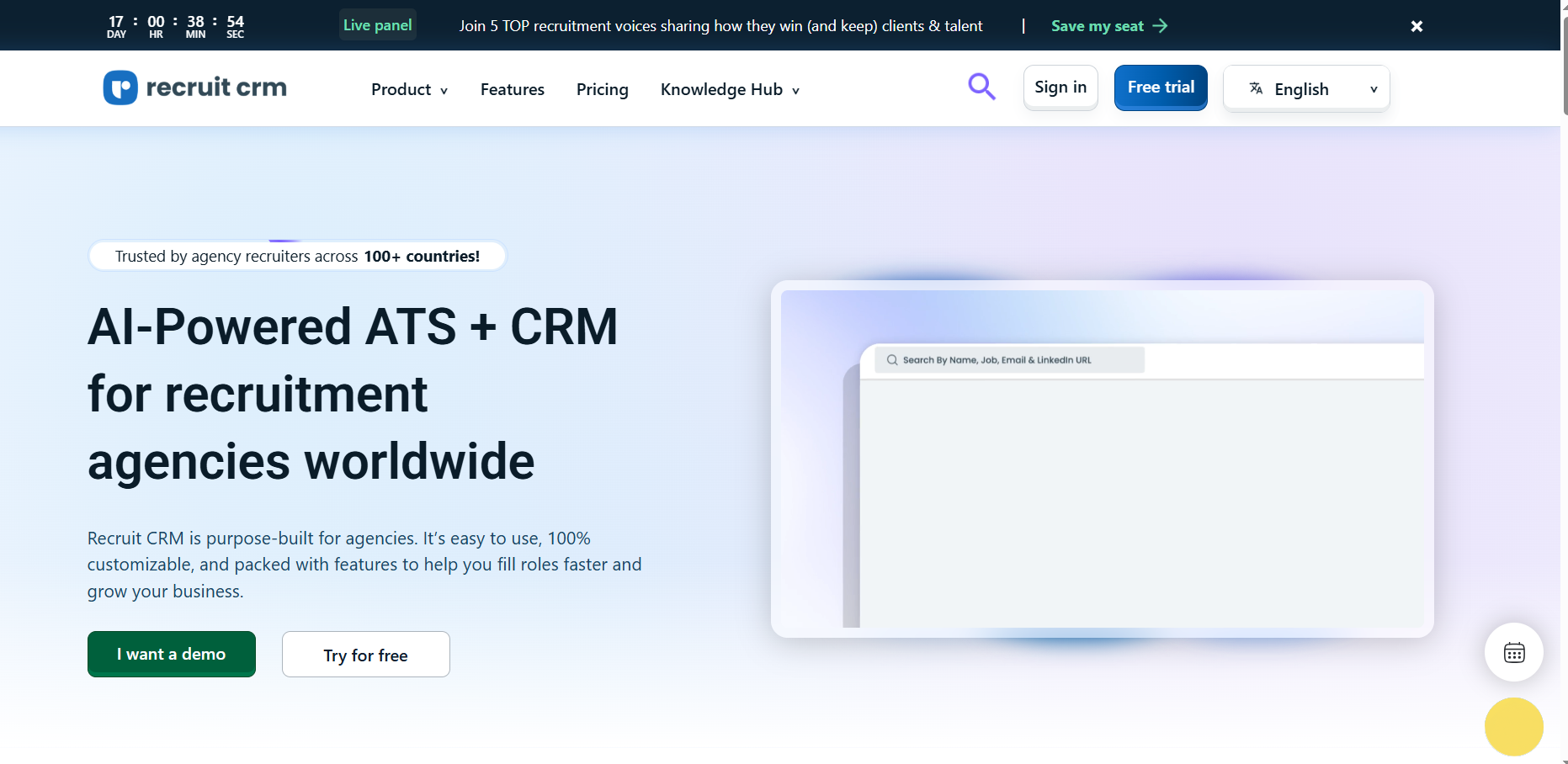Expand the Product dropdown menu
Image resolution: width=1568 pixels, height=764 pixels.
409,89
